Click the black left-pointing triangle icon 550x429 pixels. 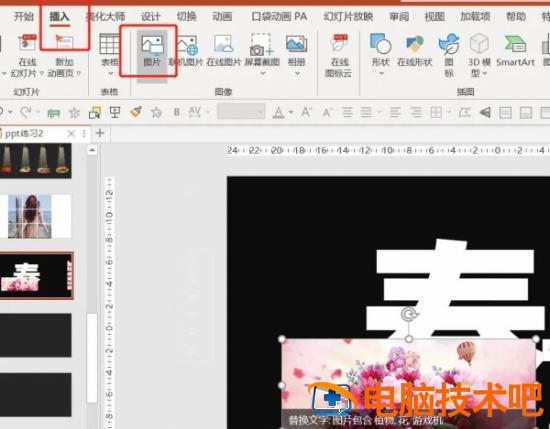[485, 112]
